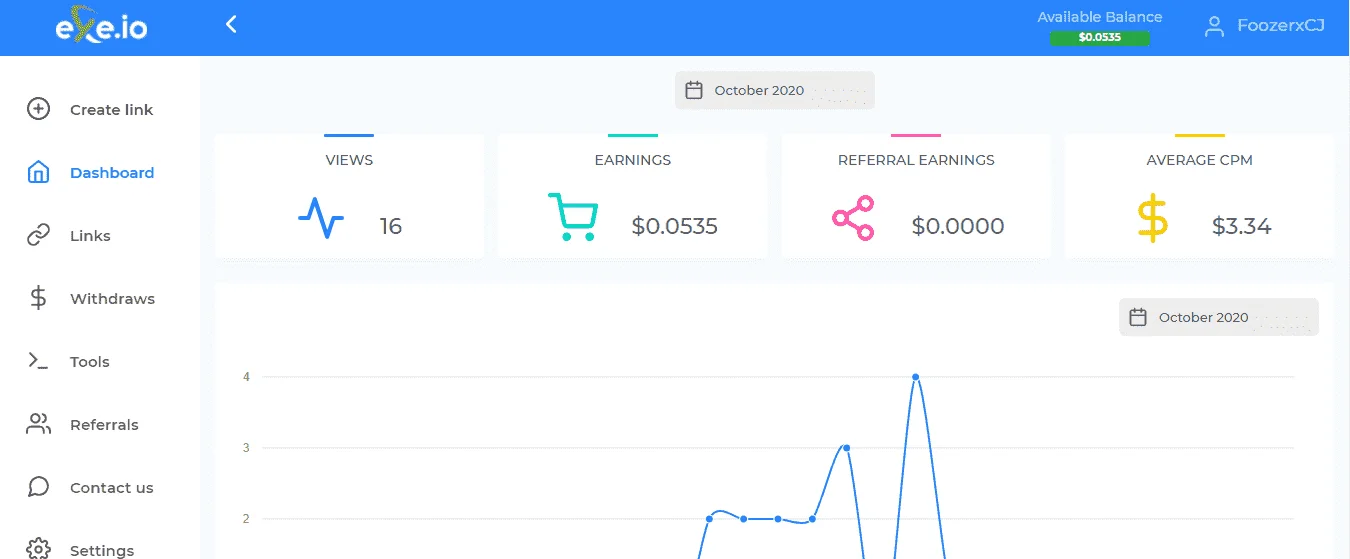This screenshot has width=1350, height=559.
Task: Open the Withdraws menu item
Action: 112,298
